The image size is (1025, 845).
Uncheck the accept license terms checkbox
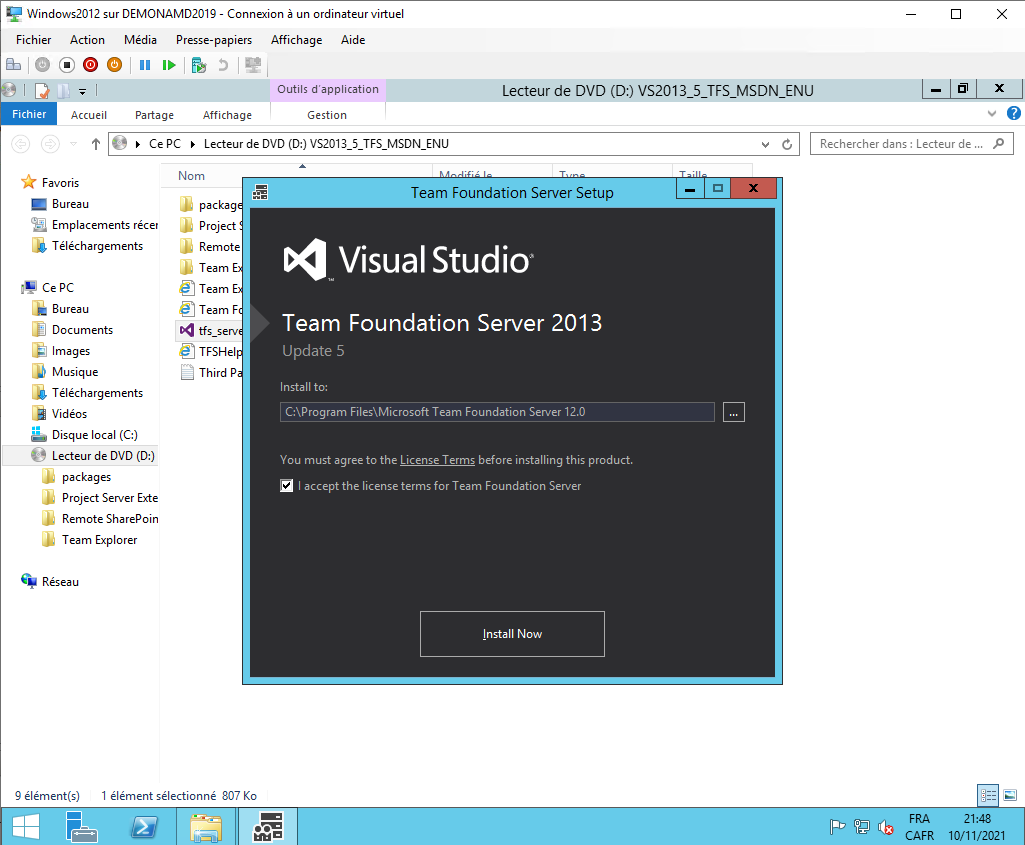[288, 487]
